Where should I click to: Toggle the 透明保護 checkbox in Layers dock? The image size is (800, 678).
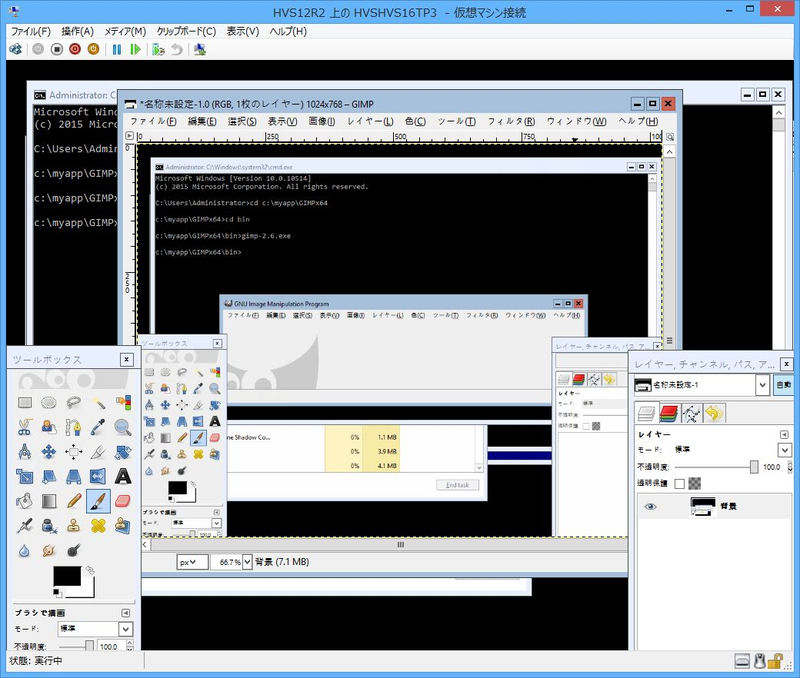pos(680,484)
